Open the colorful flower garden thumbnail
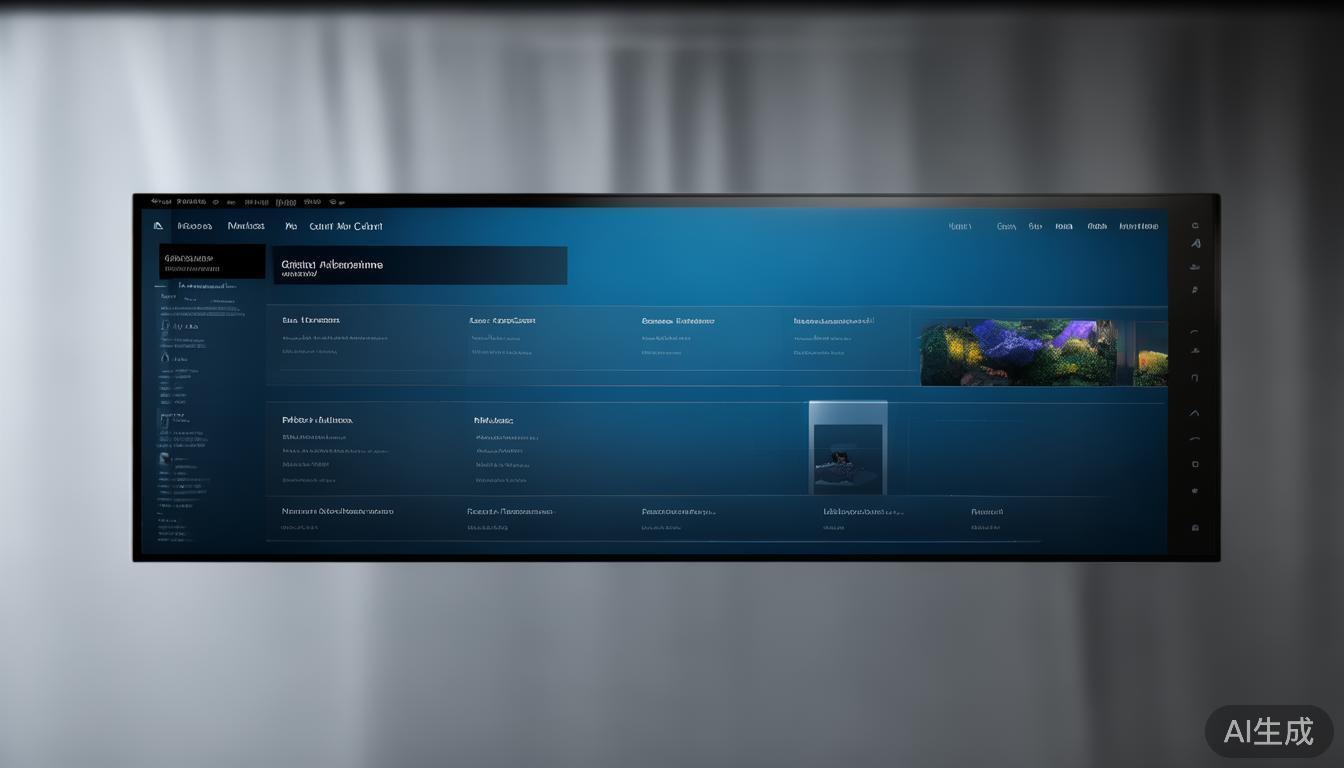Viewport: 1344px width, 768px height. coord(1017,353)
